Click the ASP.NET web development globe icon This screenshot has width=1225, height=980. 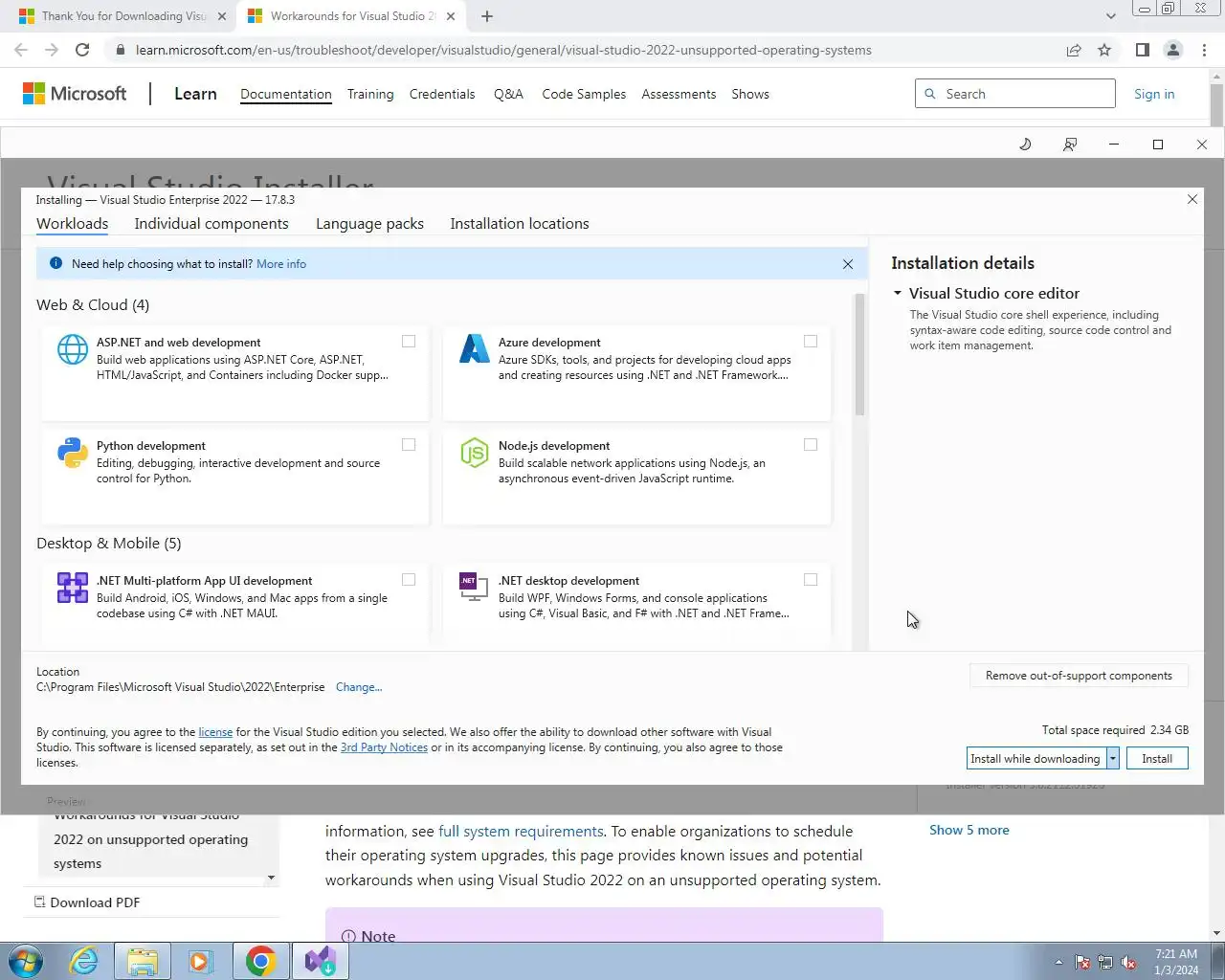coord(73,349)
